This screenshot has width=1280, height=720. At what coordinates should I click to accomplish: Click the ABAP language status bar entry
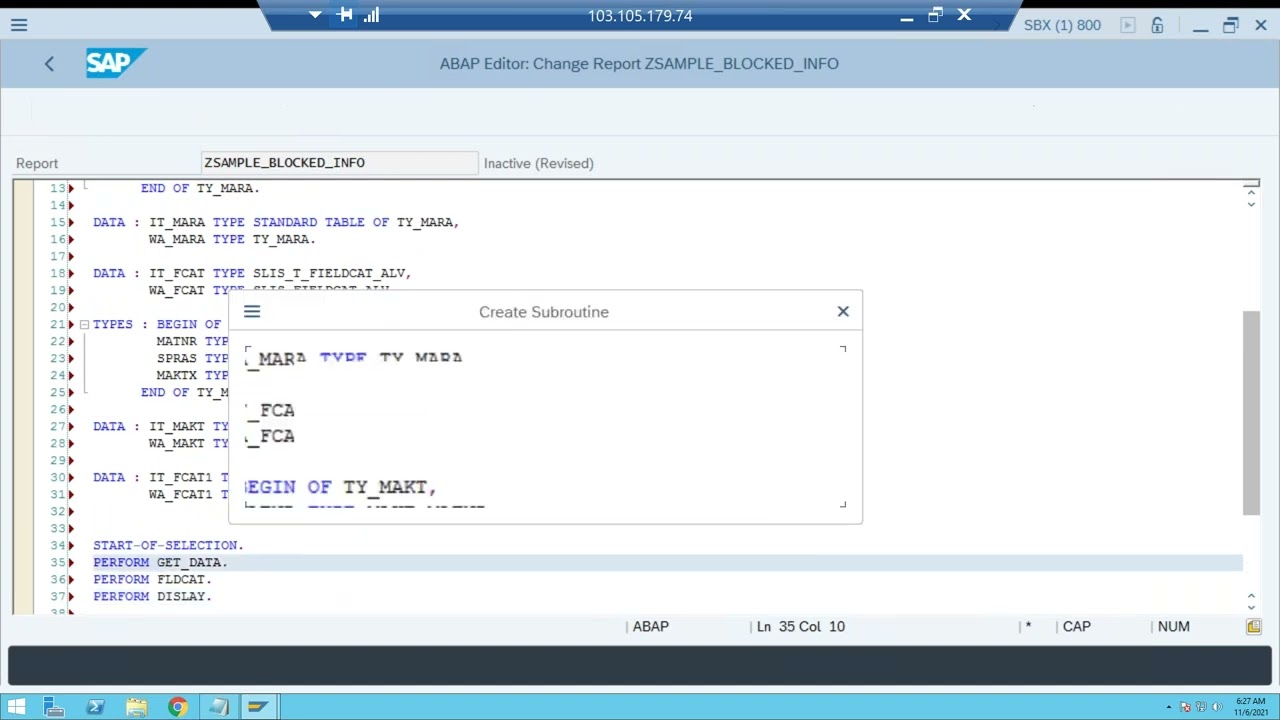point(650,626)
